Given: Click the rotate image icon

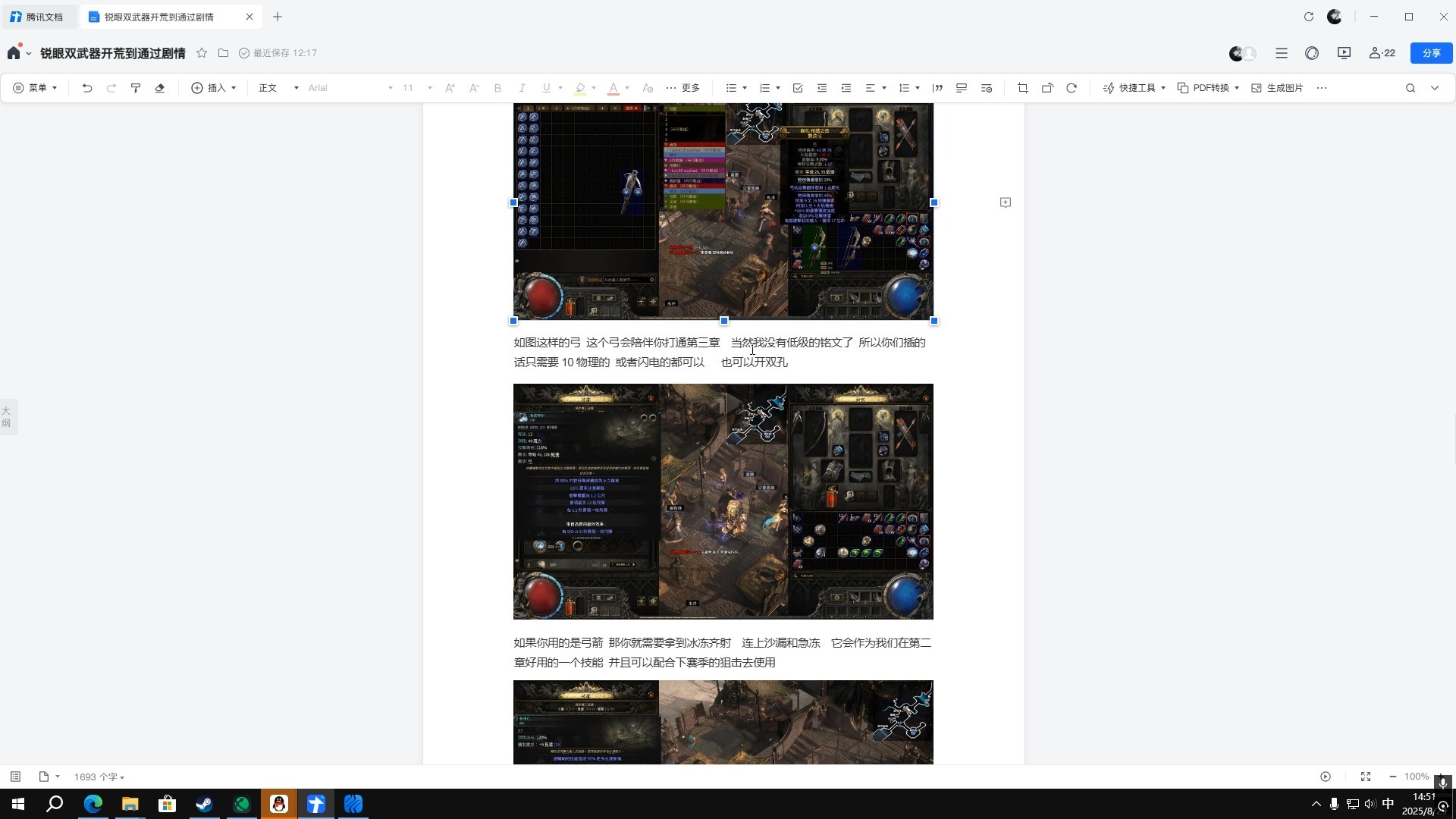Looking at the screenshot, I should tap(1047, 88).
